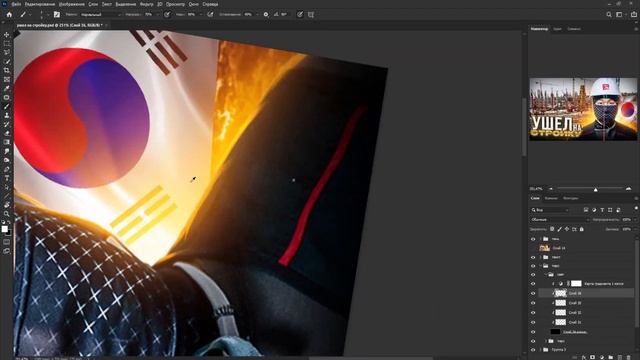Open layer blend mode dropdown Обычные

point(560,220)
